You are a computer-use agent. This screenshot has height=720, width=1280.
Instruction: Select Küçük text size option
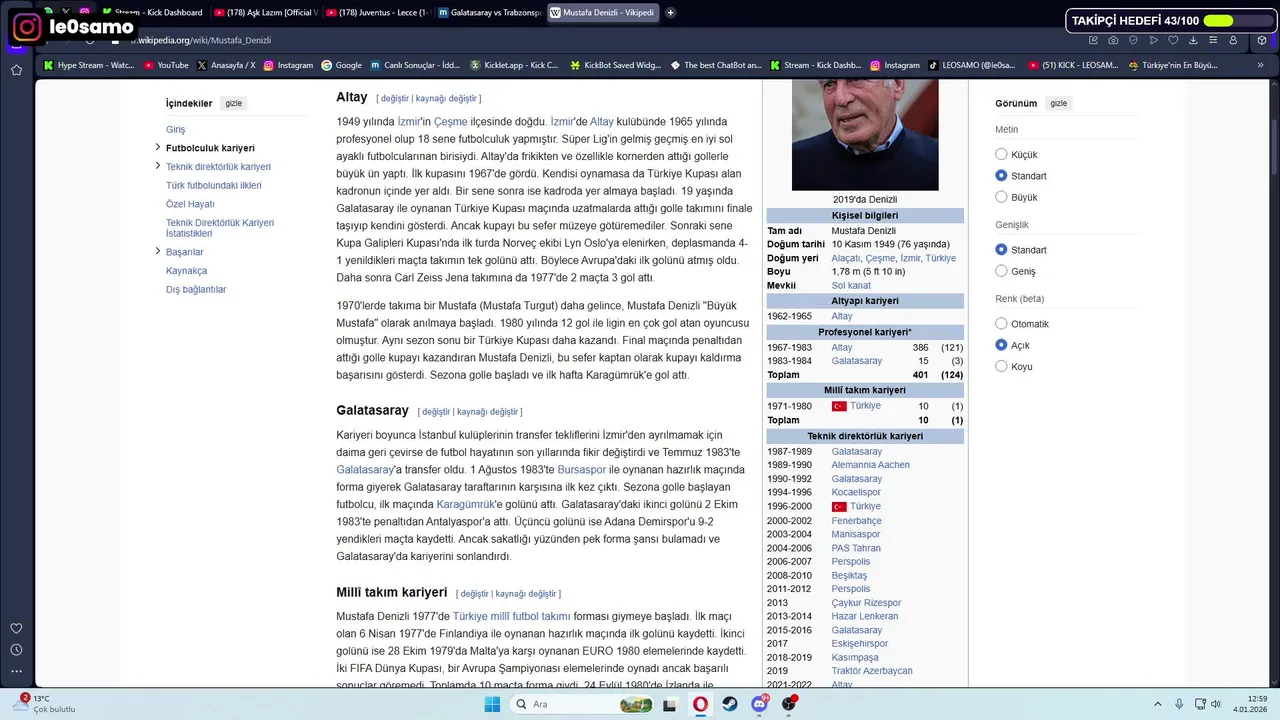pyautogui.click(x=1001, y=155)
